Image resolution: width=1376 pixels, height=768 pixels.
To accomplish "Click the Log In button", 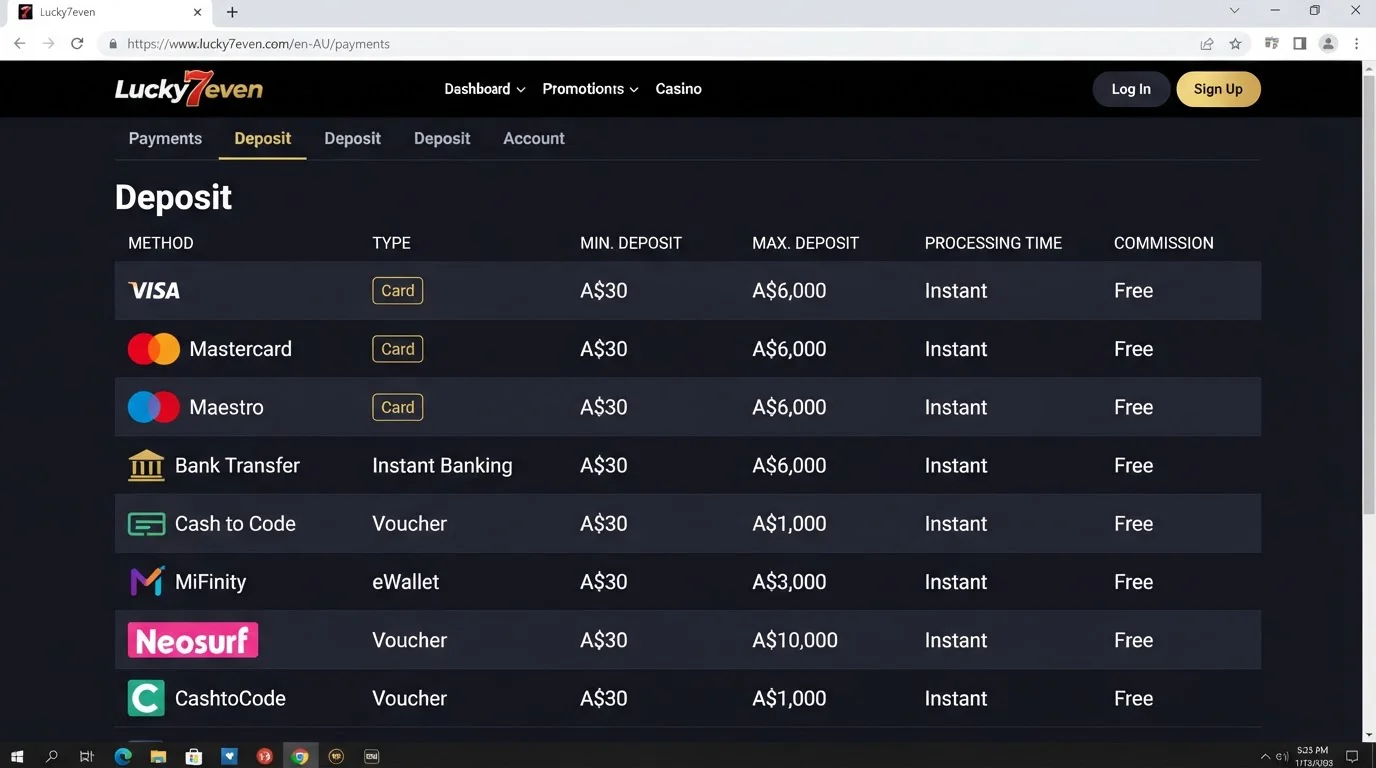I will (1131, 89).
